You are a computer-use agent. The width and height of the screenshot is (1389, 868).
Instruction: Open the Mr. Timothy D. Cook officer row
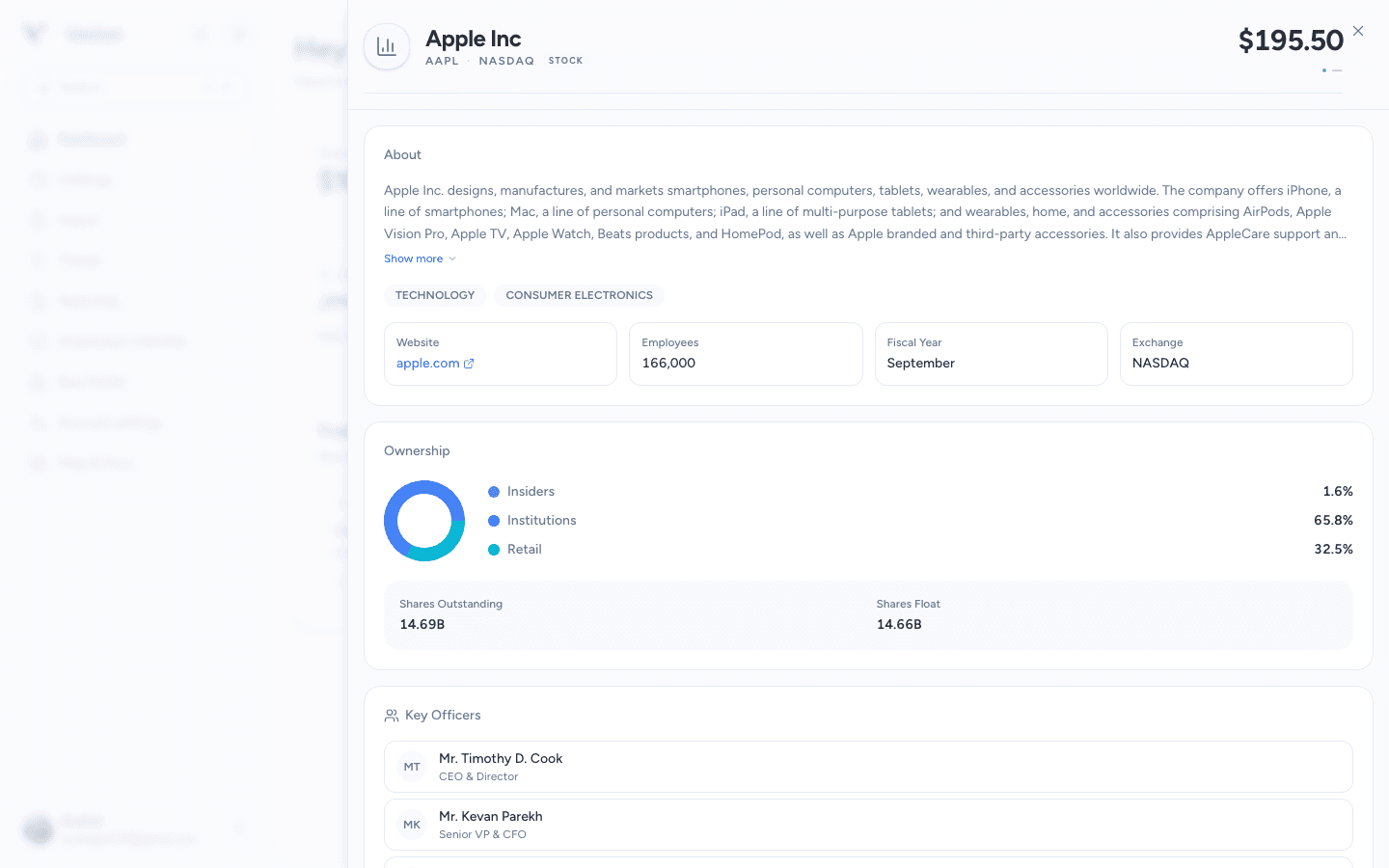click(868, 767)
